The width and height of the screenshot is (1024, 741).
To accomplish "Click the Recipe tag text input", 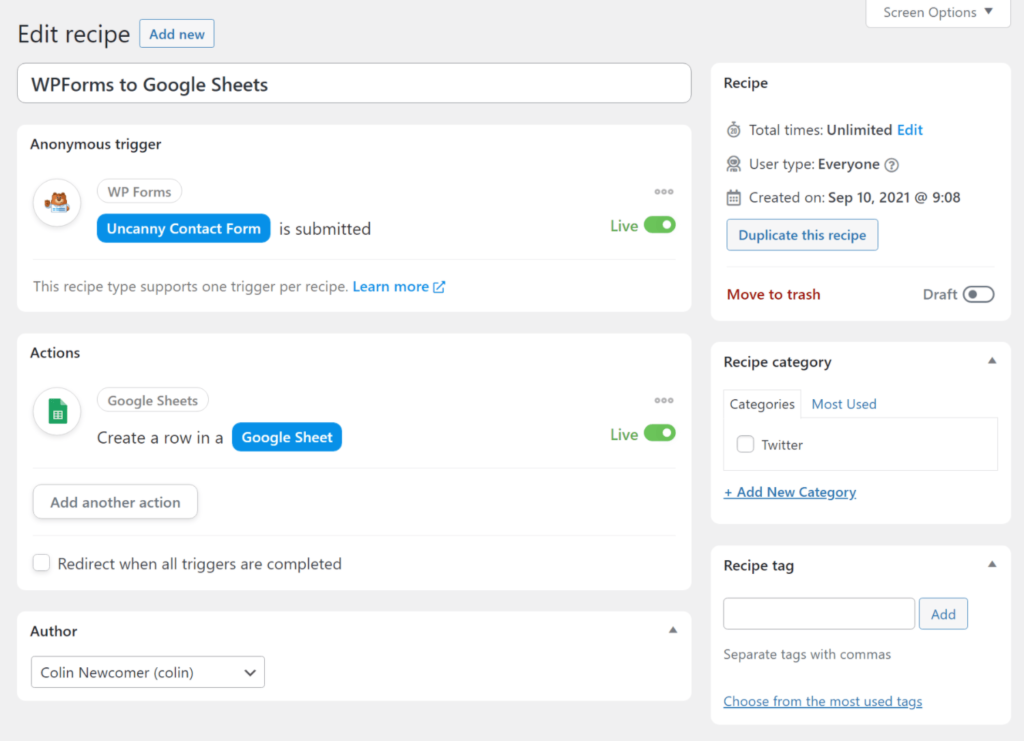I will 819,614.
